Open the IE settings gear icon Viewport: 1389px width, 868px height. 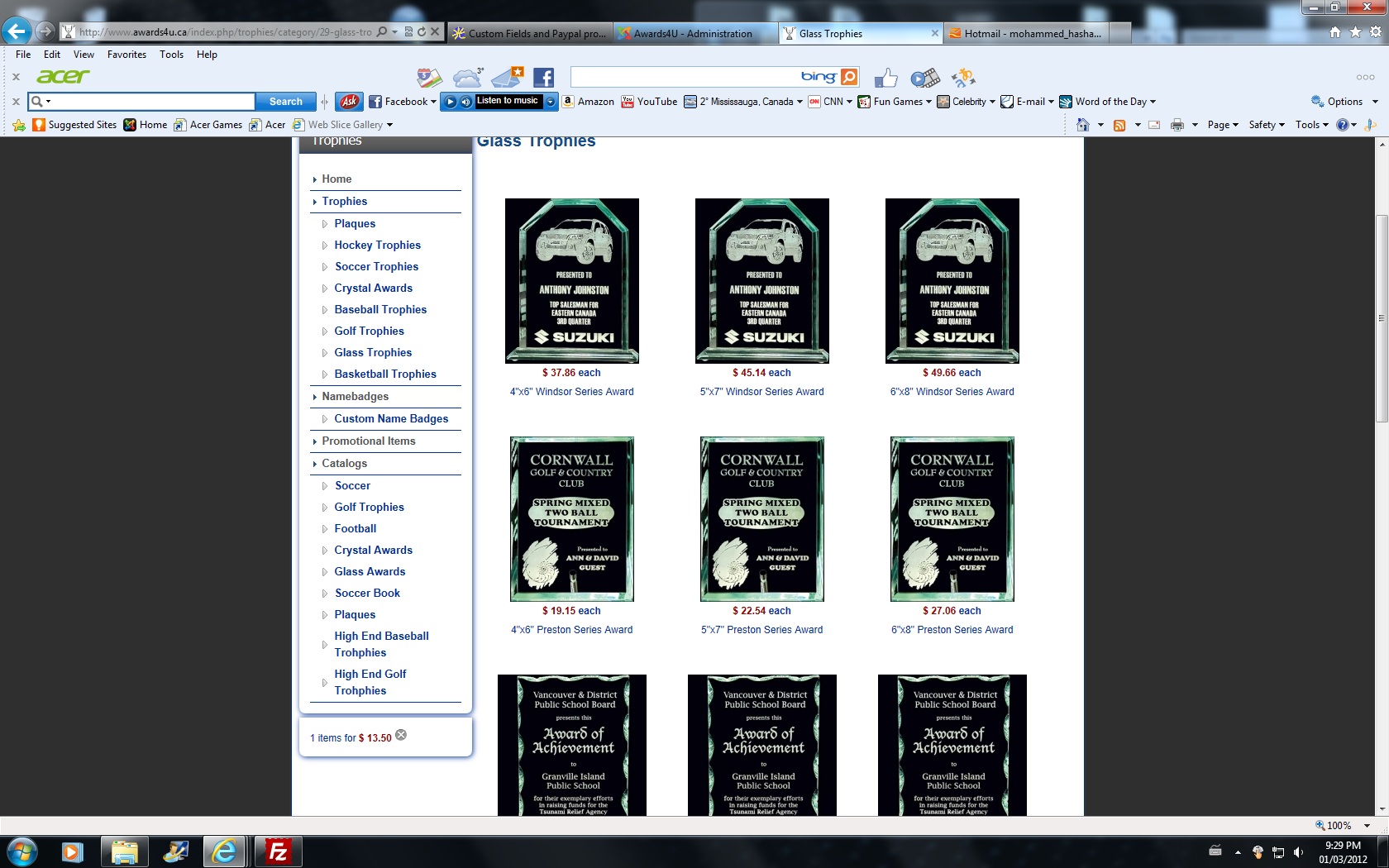click(x=1376, y=32)
